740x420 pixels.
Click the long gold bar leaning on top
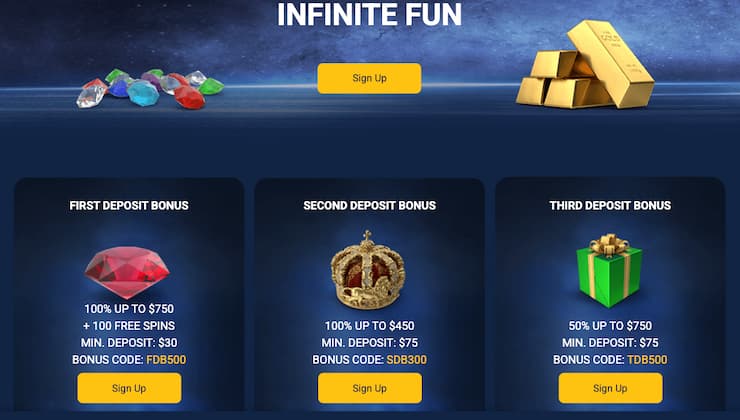(x=611, y=63)
